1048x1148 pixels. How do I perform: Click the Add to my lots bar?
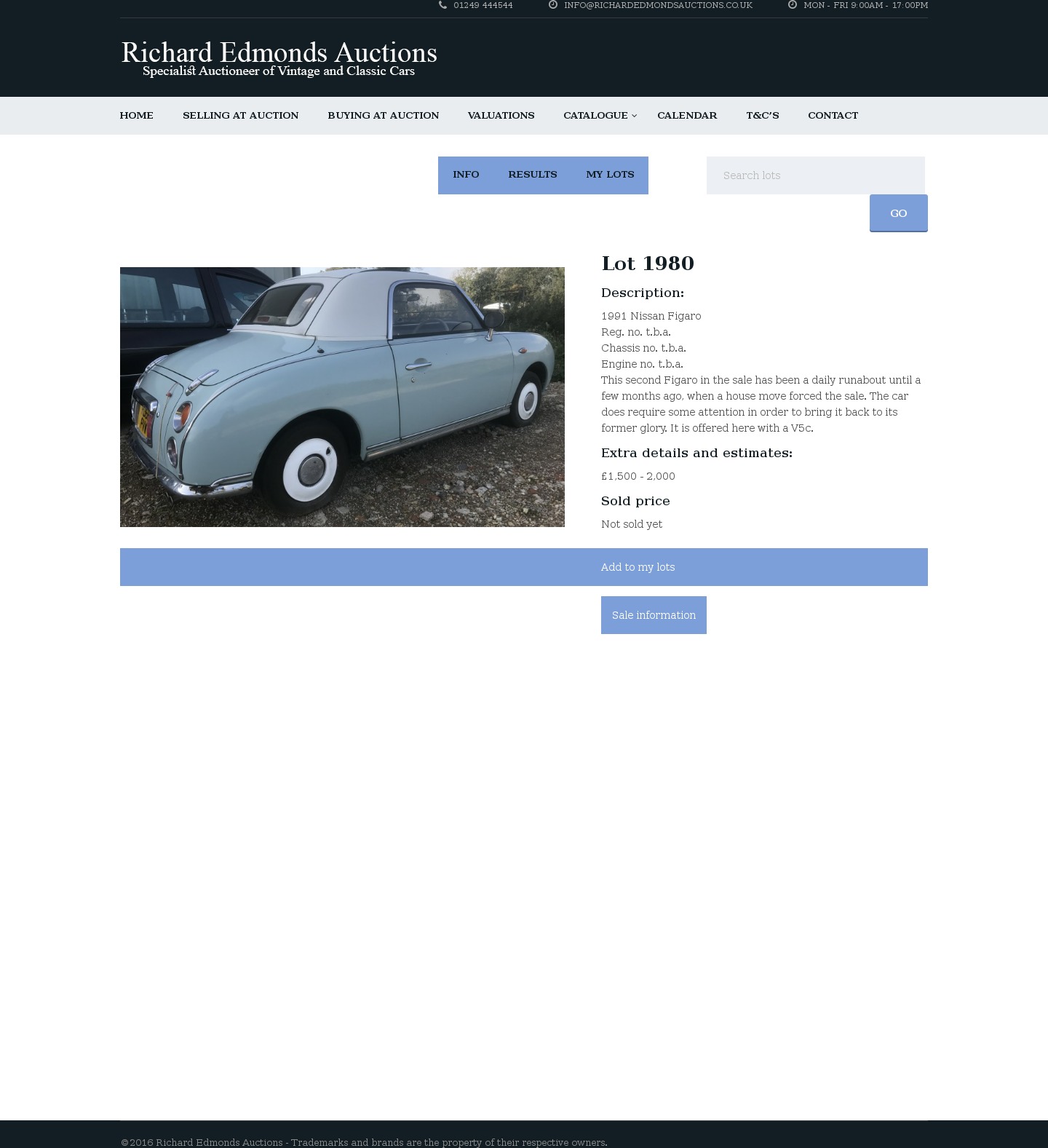point(524,567)
